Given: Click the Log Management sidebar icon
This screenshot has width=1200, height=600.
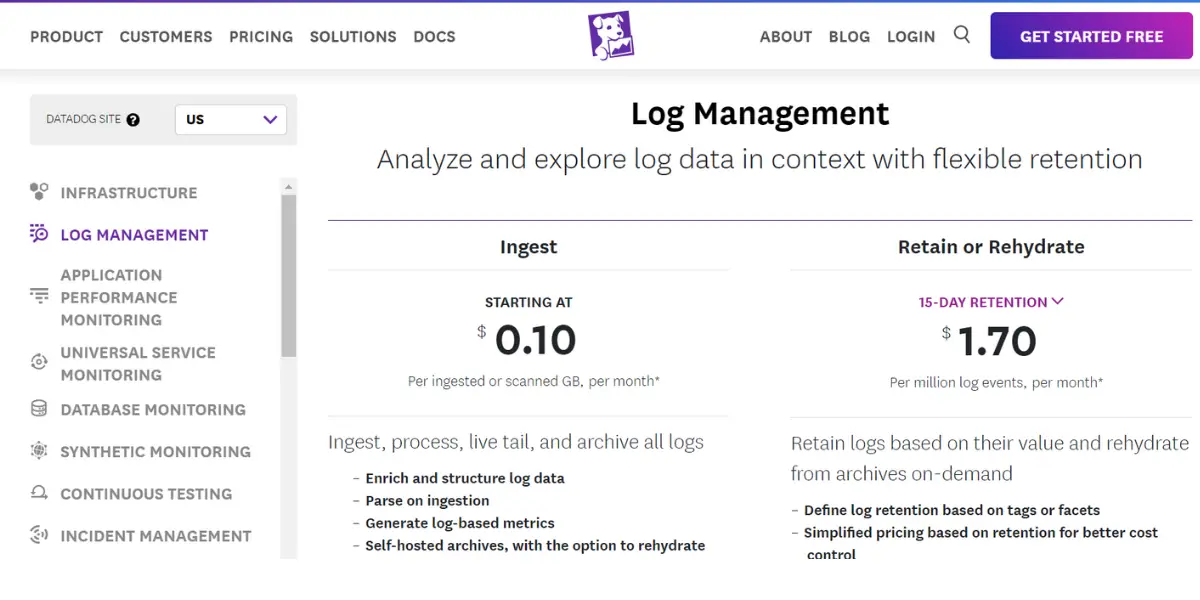Looking at the screenshot, I should point(39,234).
